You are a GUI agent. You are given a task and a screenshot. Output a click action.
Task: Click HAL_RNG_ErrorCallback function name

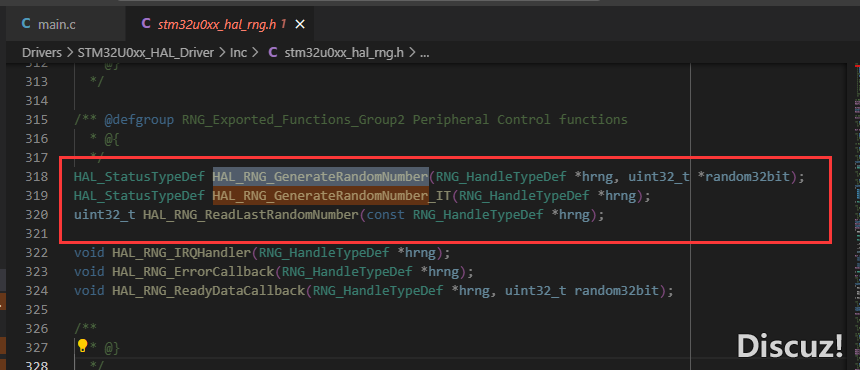click(x=193, y=272)
